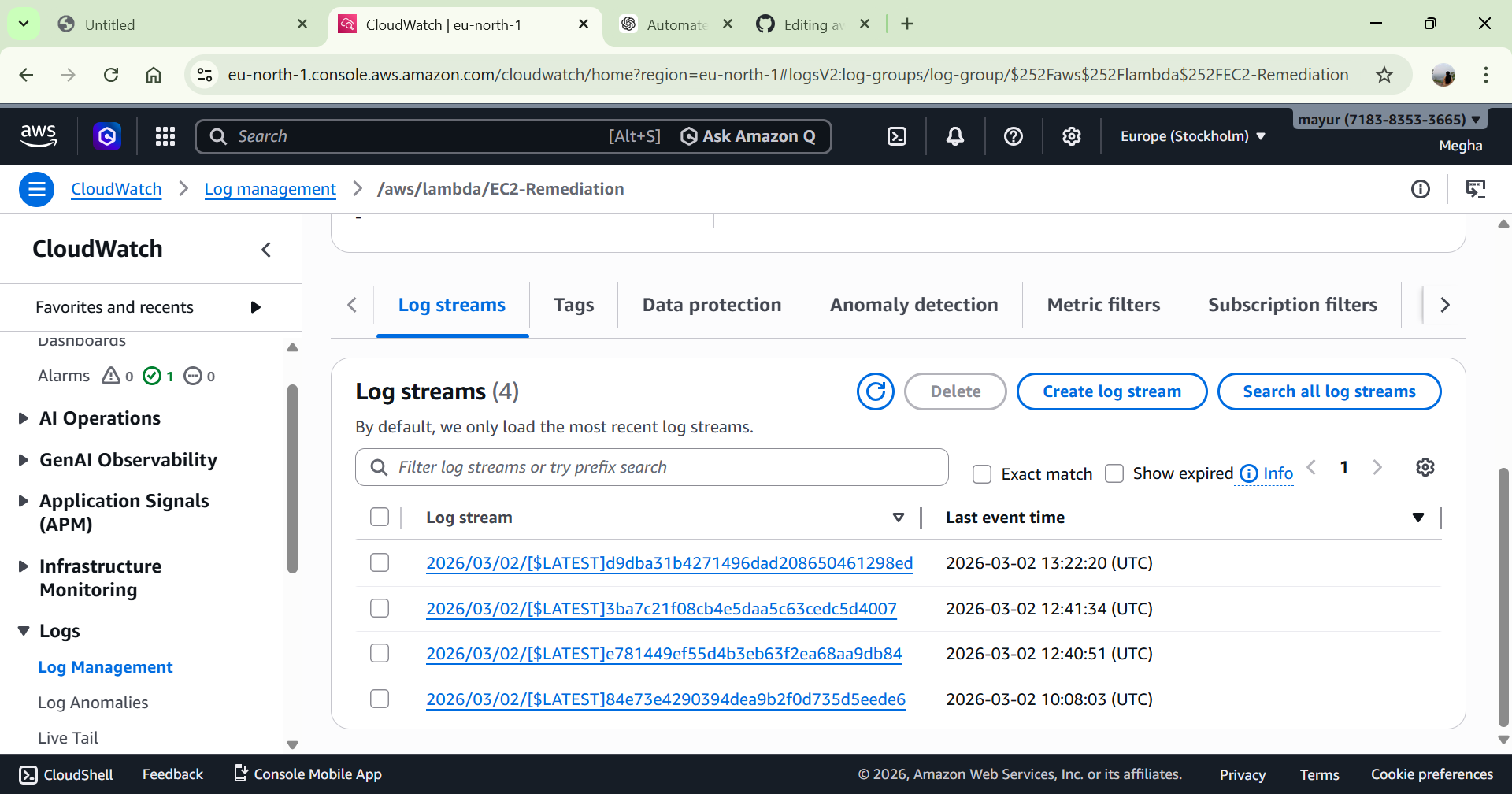This screenshot has width=1512, height=794.
Task: Open log stream ending in 5d4007
Action: pos(661,609)
